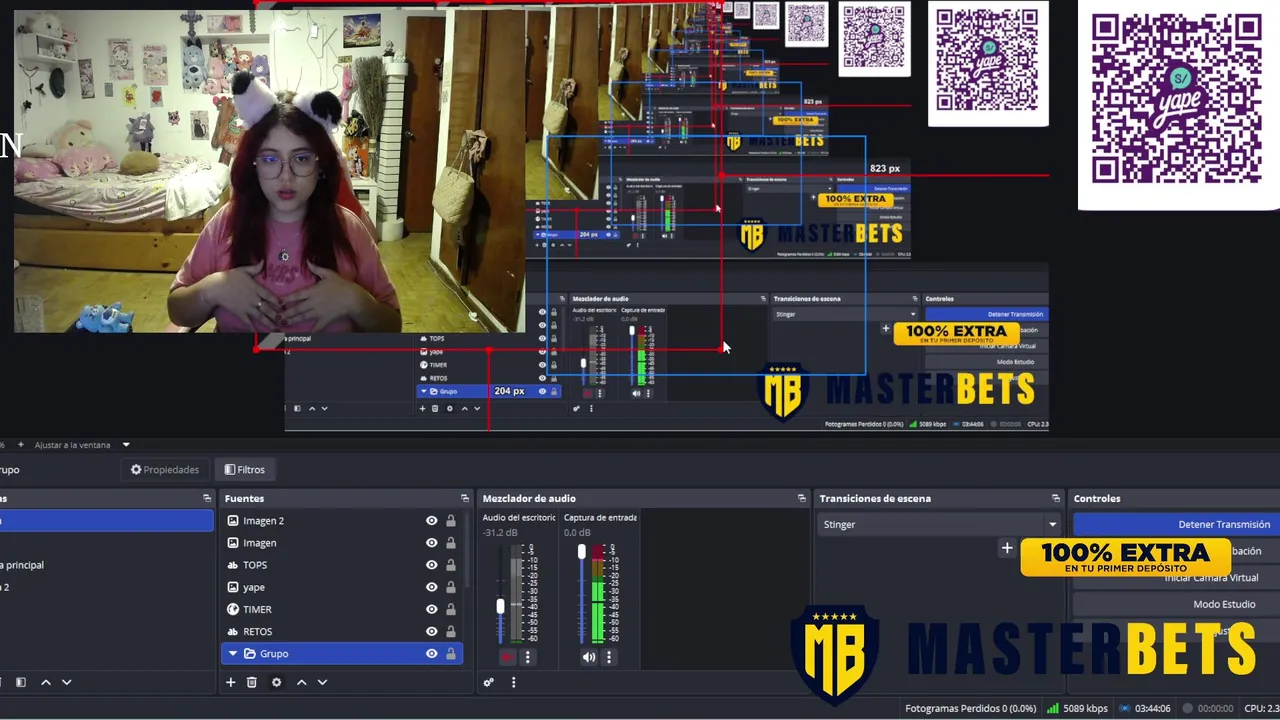
Task: Select the webcam source in the preview
Action: (x=270, y=172)
